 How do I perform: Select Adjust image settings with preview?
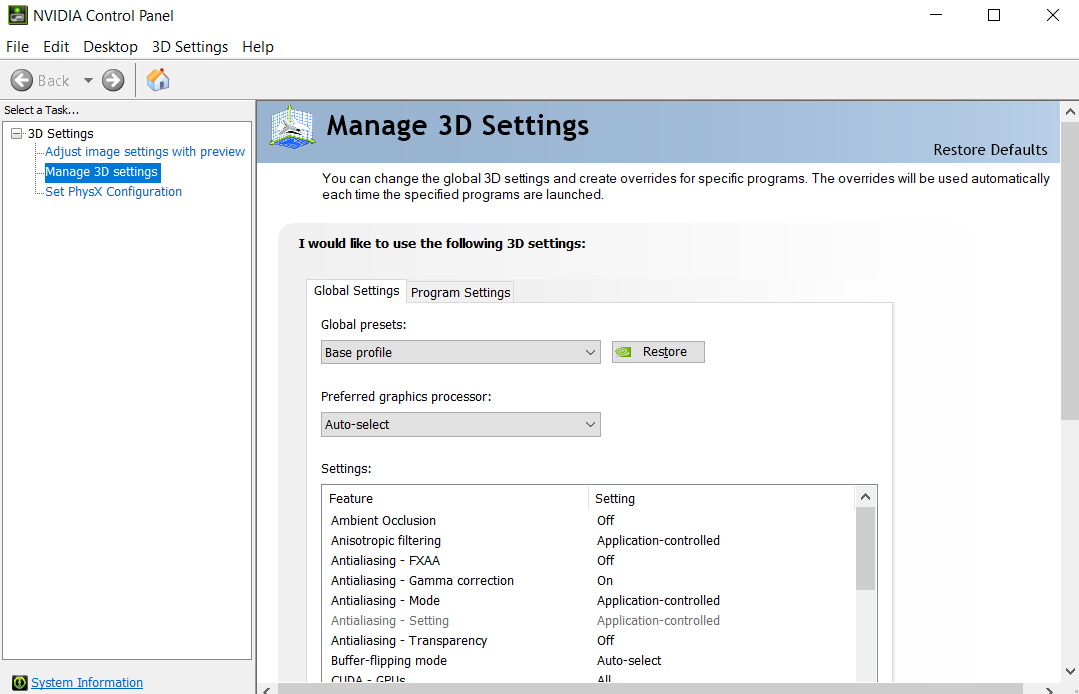coord(145,151)
